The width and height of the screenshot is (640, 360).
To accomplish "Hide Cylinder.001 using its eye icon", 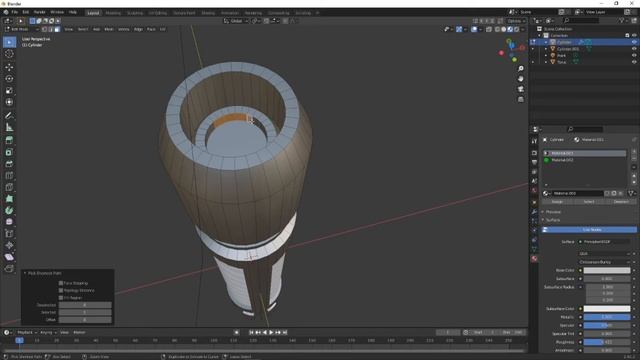I will point(634,49).
